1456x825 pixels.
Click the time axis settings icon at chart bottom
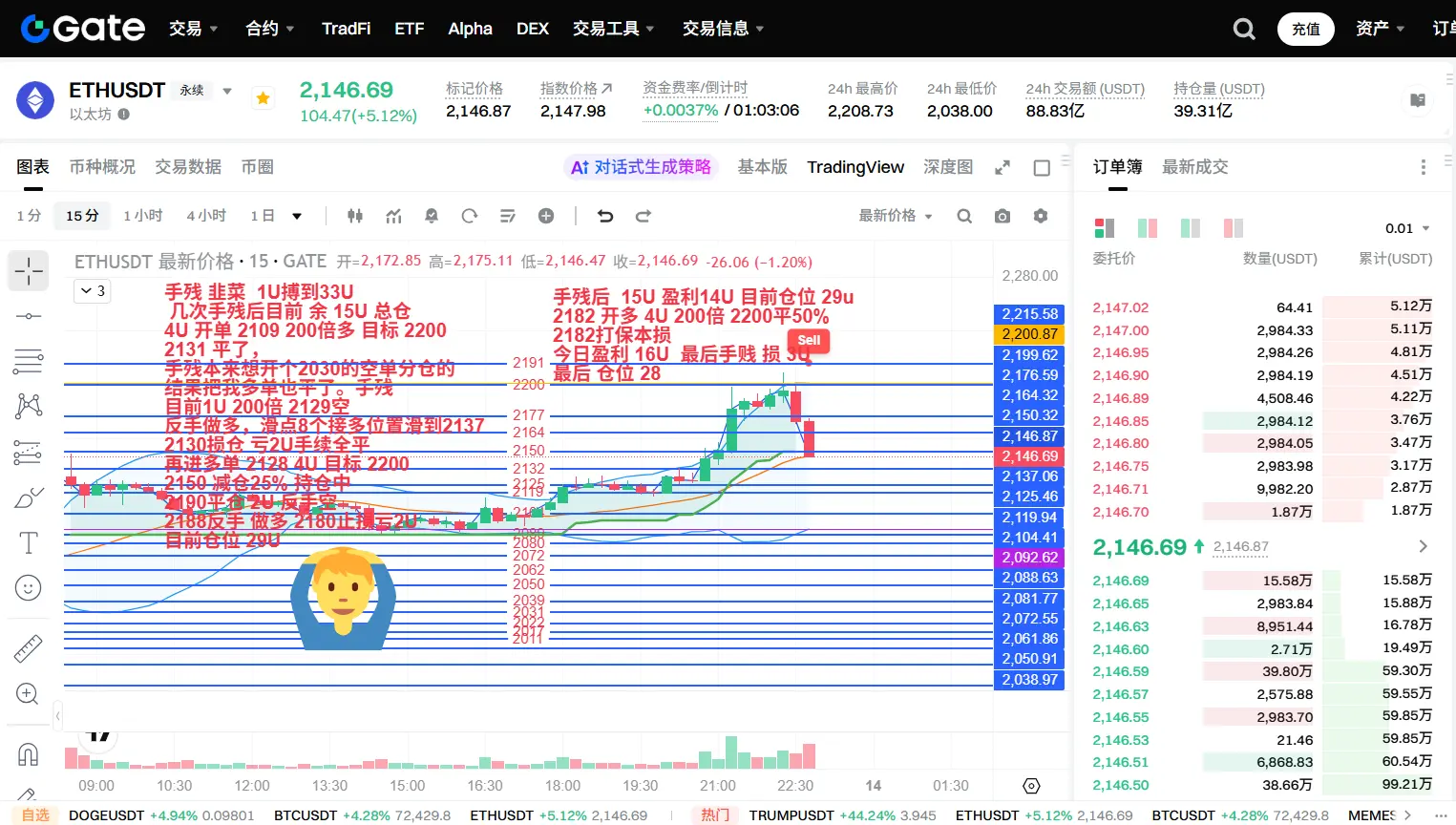1031,786
